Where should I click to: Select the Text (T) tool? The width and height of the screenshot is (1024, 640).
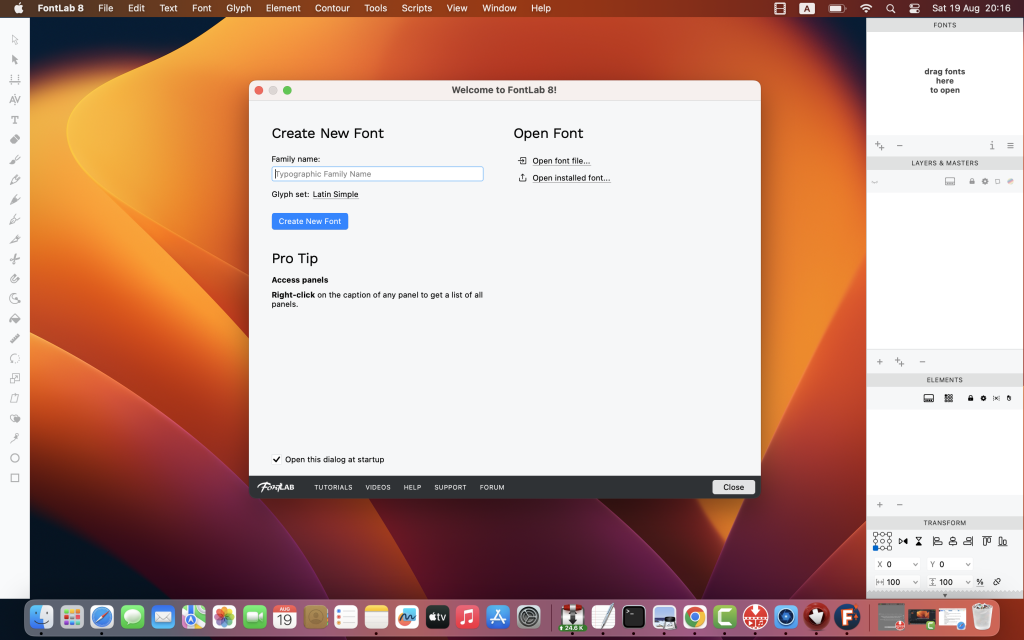[x=14, y=120]
